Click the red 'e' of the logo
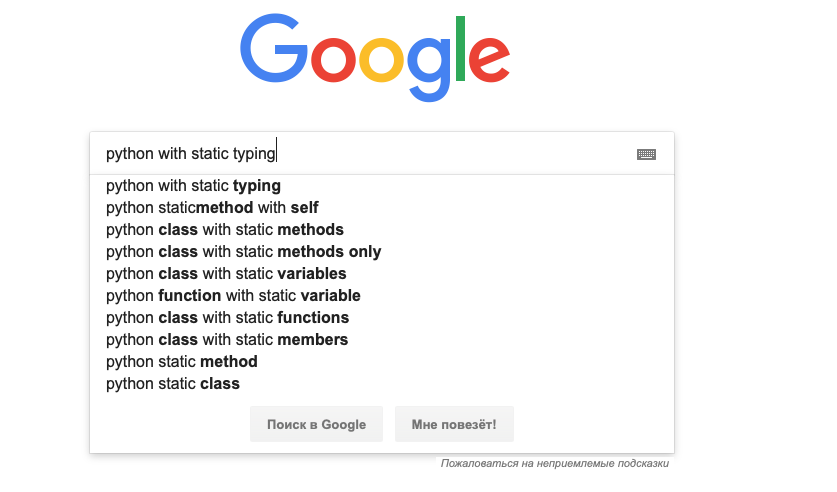 click(x=489, y=59)
